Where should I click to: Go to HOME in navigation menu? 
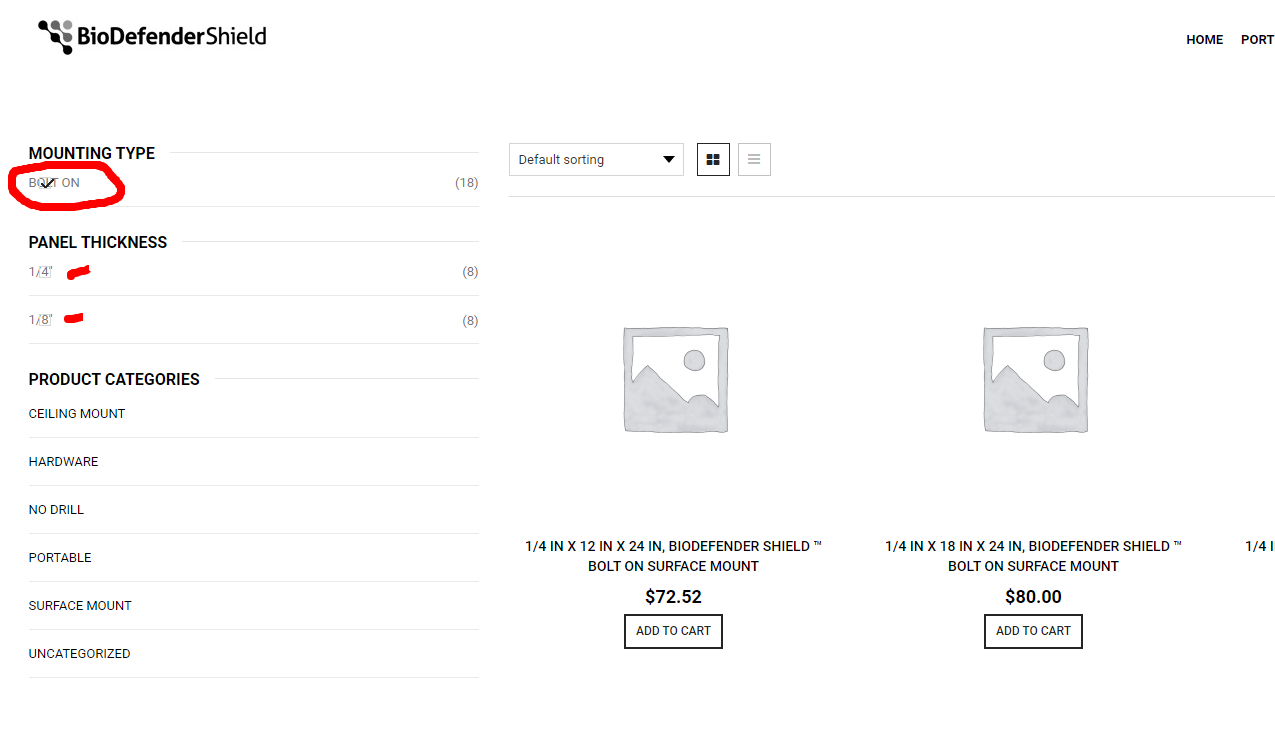(1204, 40)
